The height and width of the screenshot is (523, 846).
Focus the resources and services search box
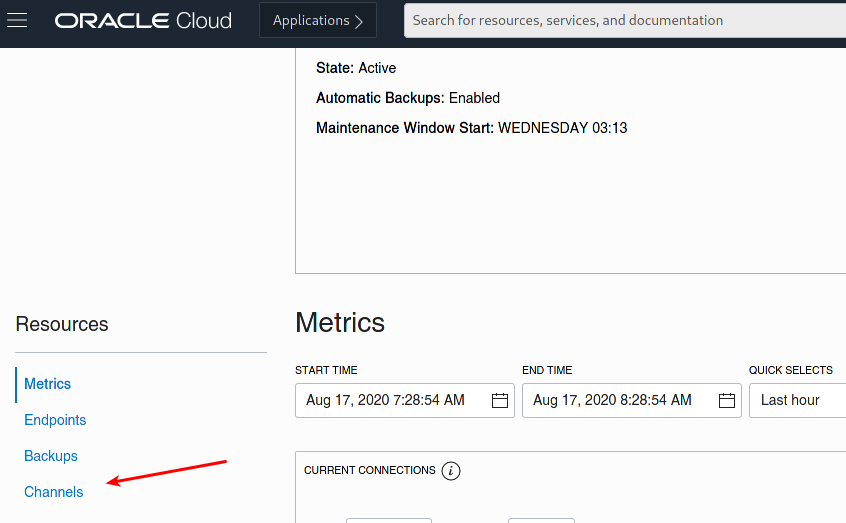pyautogui.click(x=625, y=21)
